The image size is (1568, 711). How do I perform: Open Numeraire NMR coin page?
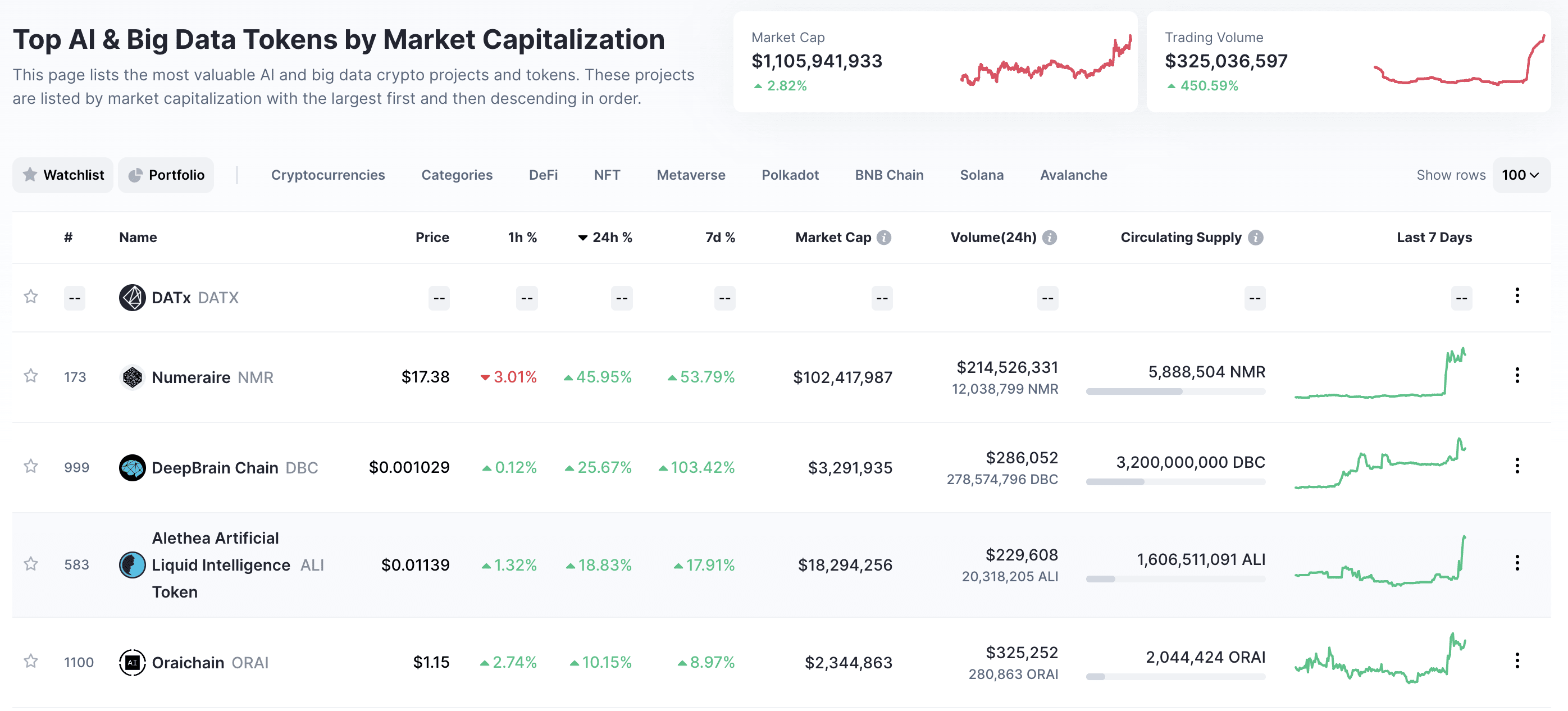(x=212, y=377)
